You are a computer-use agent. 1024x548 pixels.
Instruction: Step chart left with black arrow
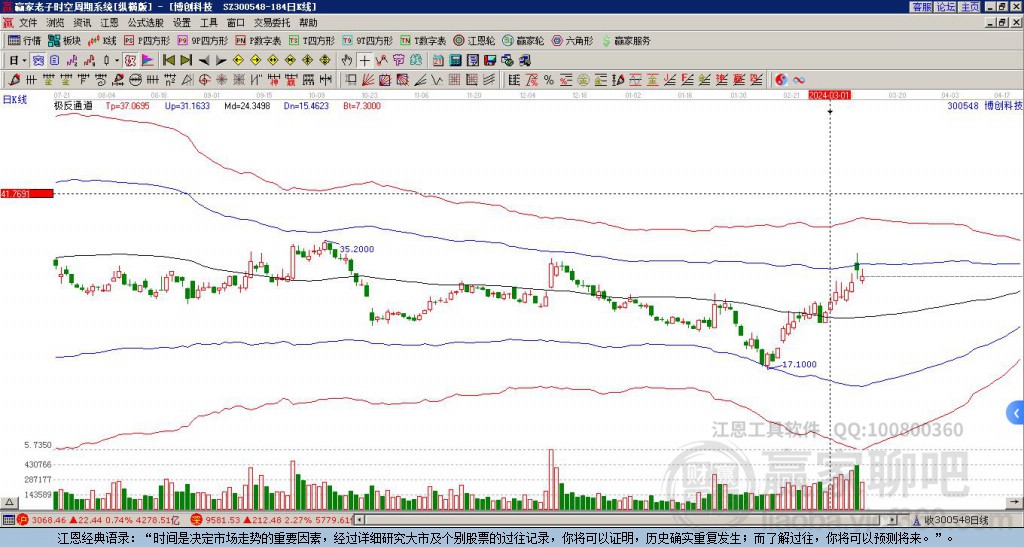click(x=204, y=61)
